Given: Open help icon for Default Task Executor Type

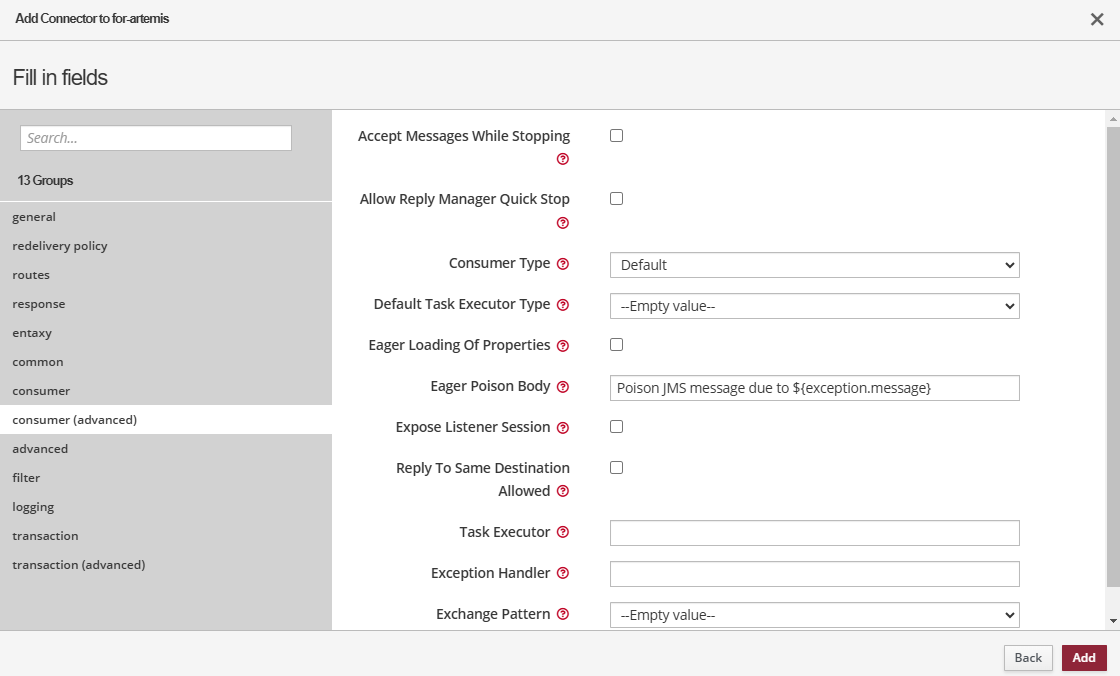Looking at the screenshot, I should click(563, 305).
